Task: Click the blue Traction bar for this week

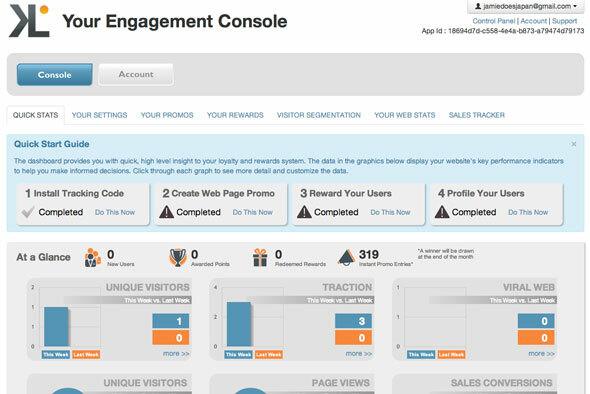Action: pos(239,324)
